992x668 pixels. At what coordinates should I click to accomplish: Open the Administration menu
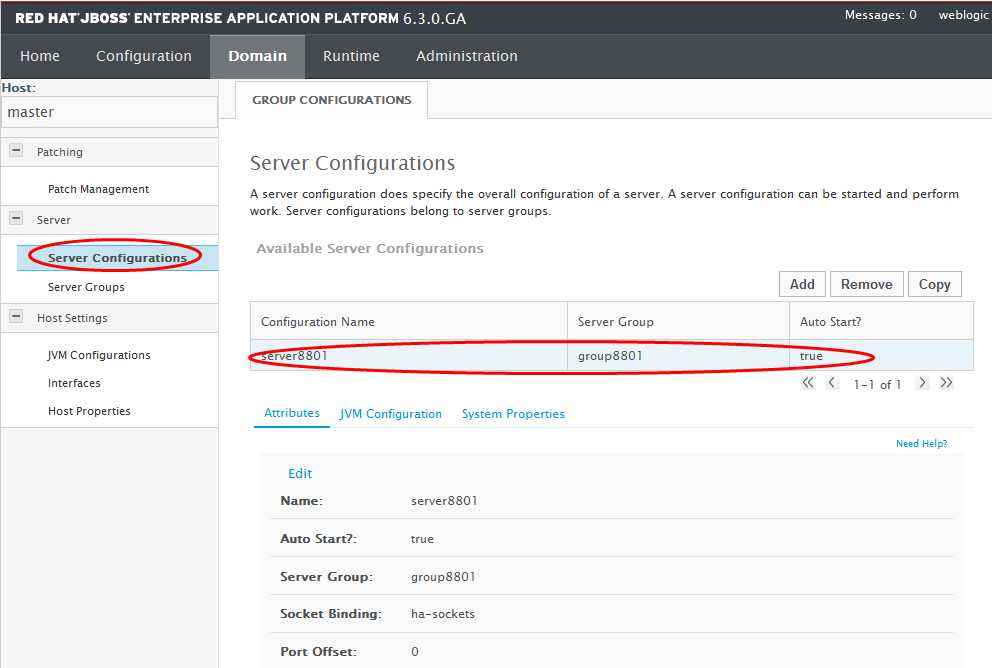point(467,56)
